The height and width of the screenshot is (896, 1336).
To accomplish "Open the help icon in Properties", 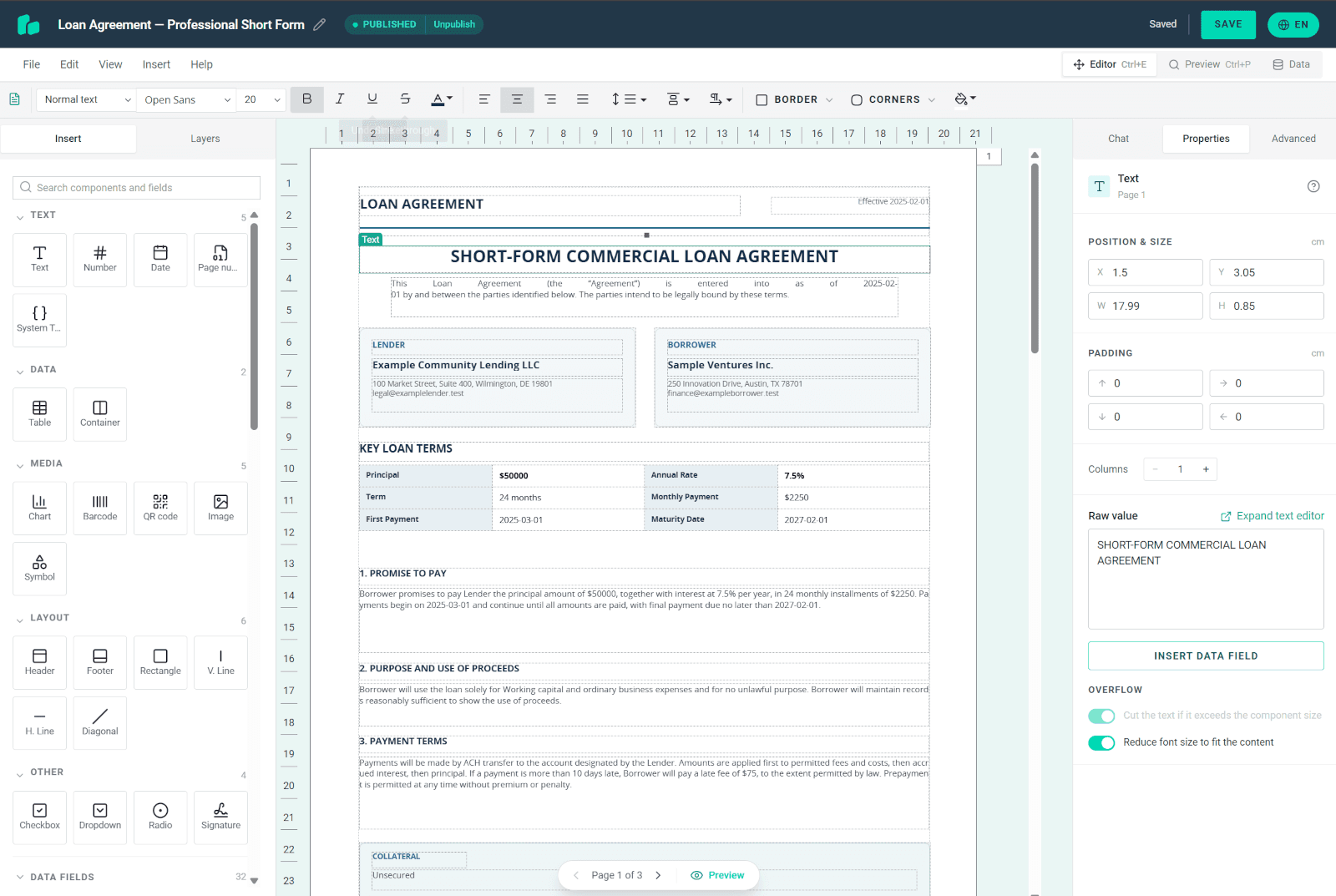I will coord(1313,186).
